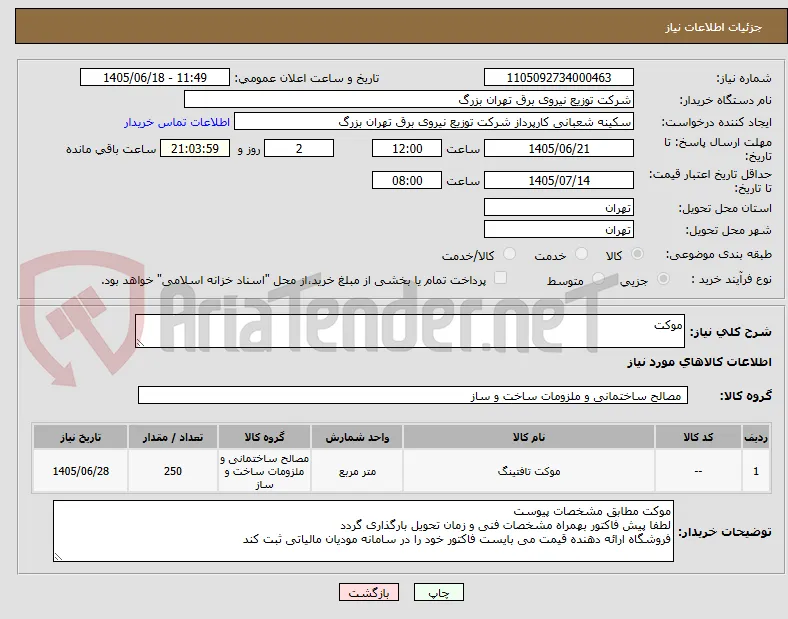Click the ردیف column header
This screenshot has width=788, height=619.
coord(756,437)
